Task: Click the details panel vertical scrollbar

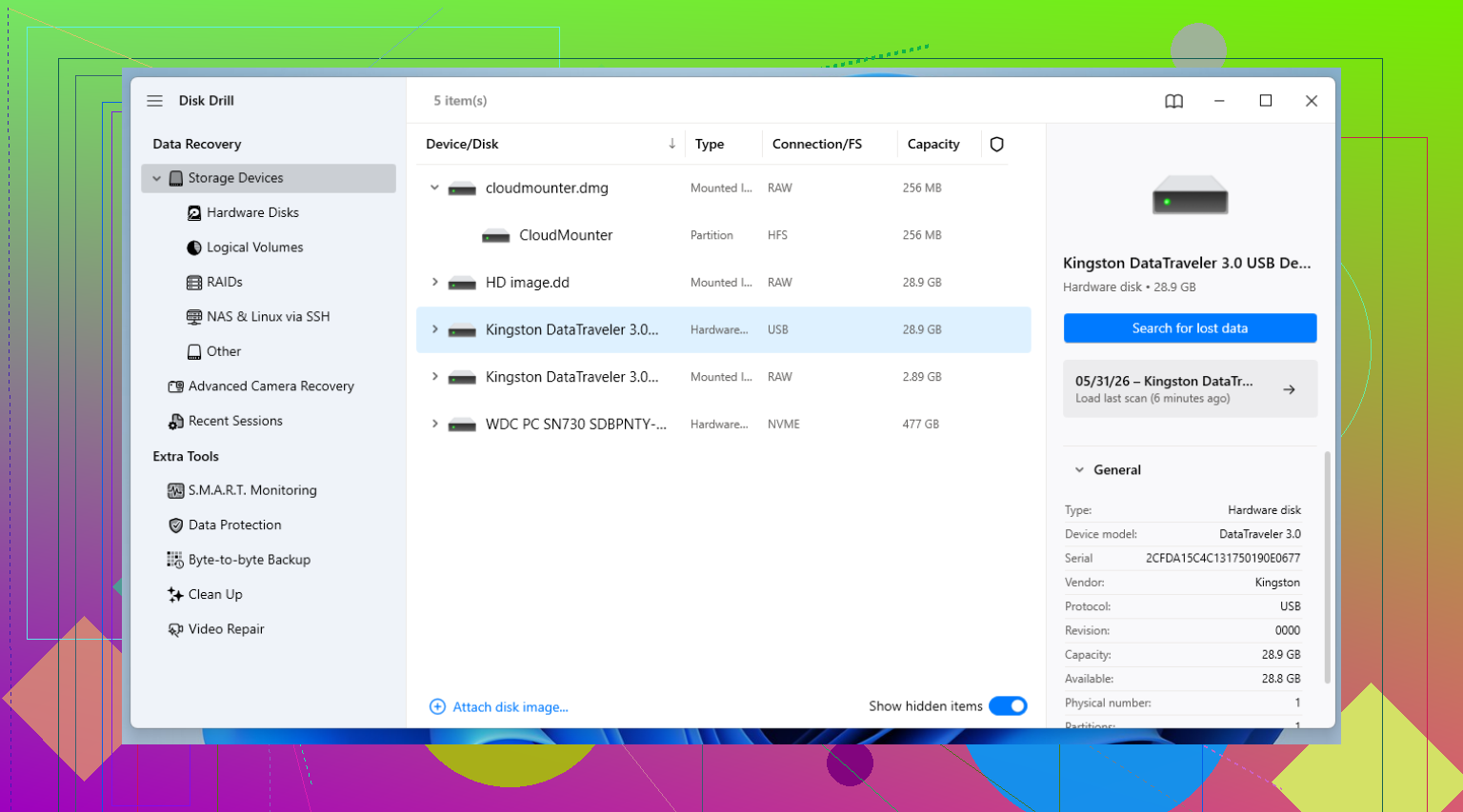Action: [1328, 567]
